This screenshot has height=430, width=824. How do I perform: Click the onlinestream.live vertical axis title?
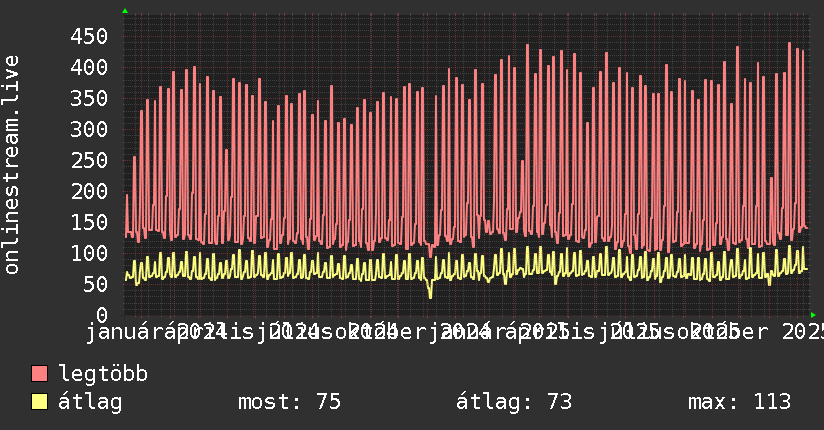[x=11, y=165]
